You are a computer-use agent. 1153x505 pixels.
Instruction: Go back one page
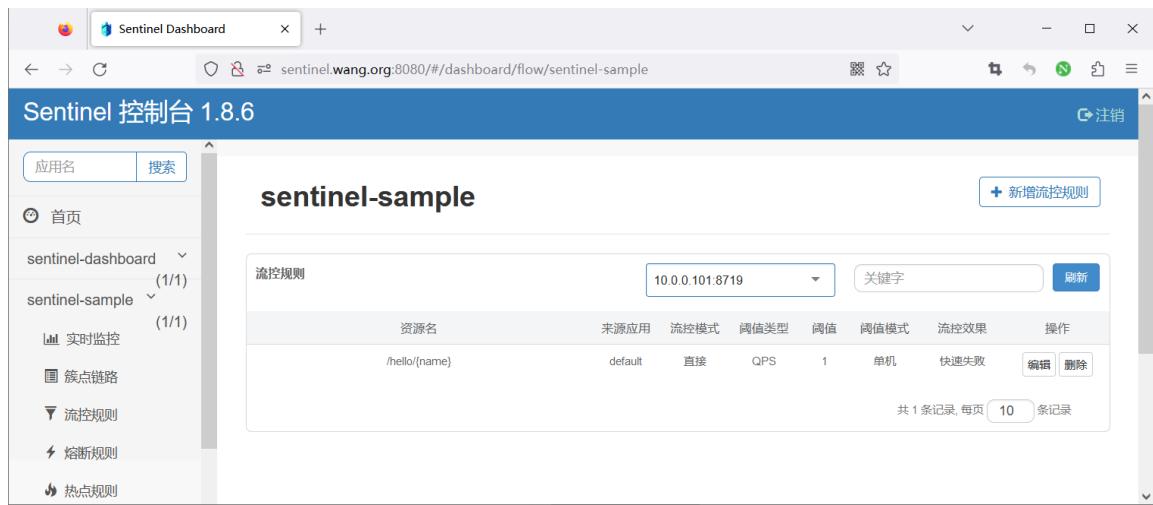tap(31, 69)
